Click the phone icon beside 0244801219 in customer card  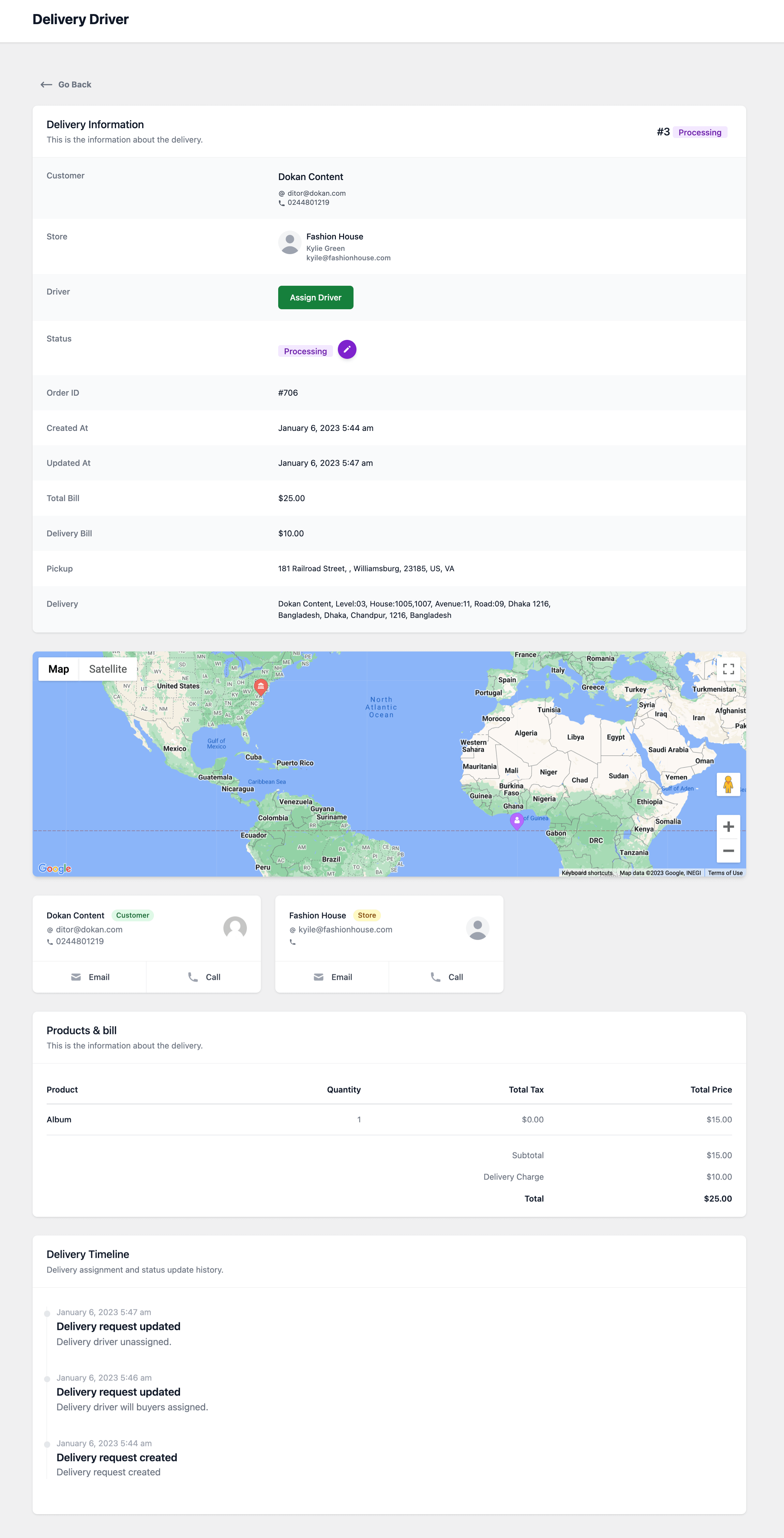50,942
